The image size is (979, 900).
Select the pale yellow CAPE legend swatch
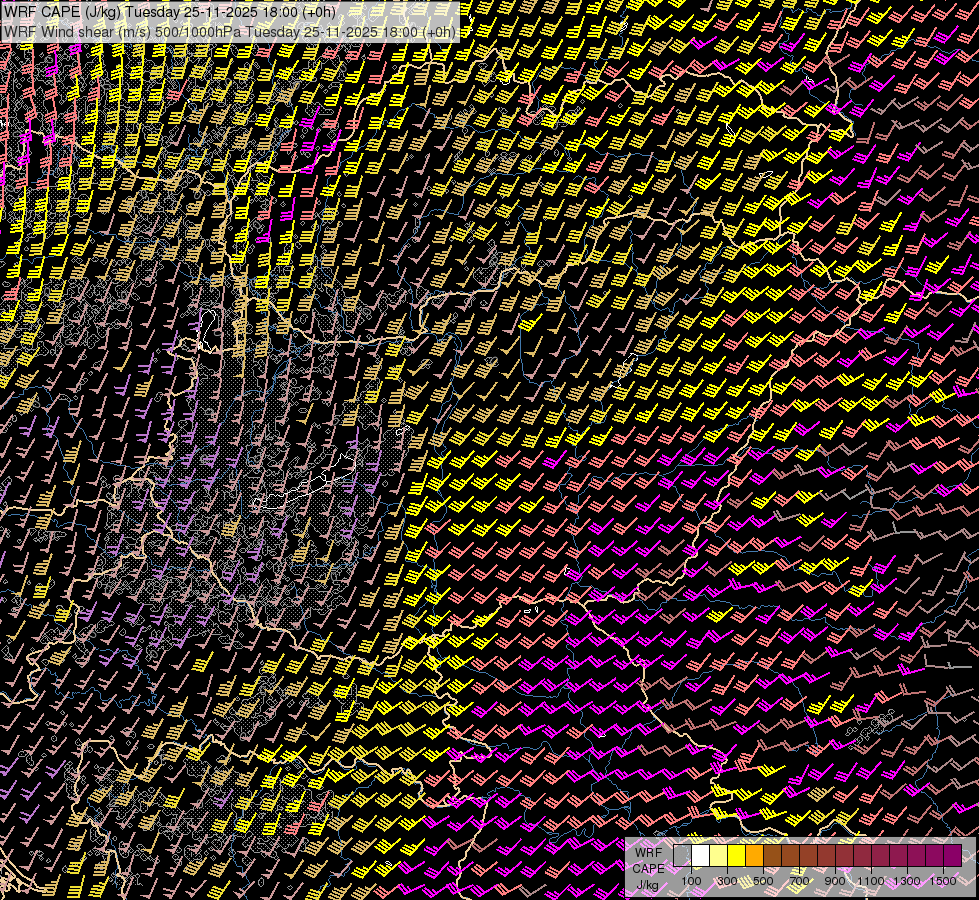click(719, 856)
